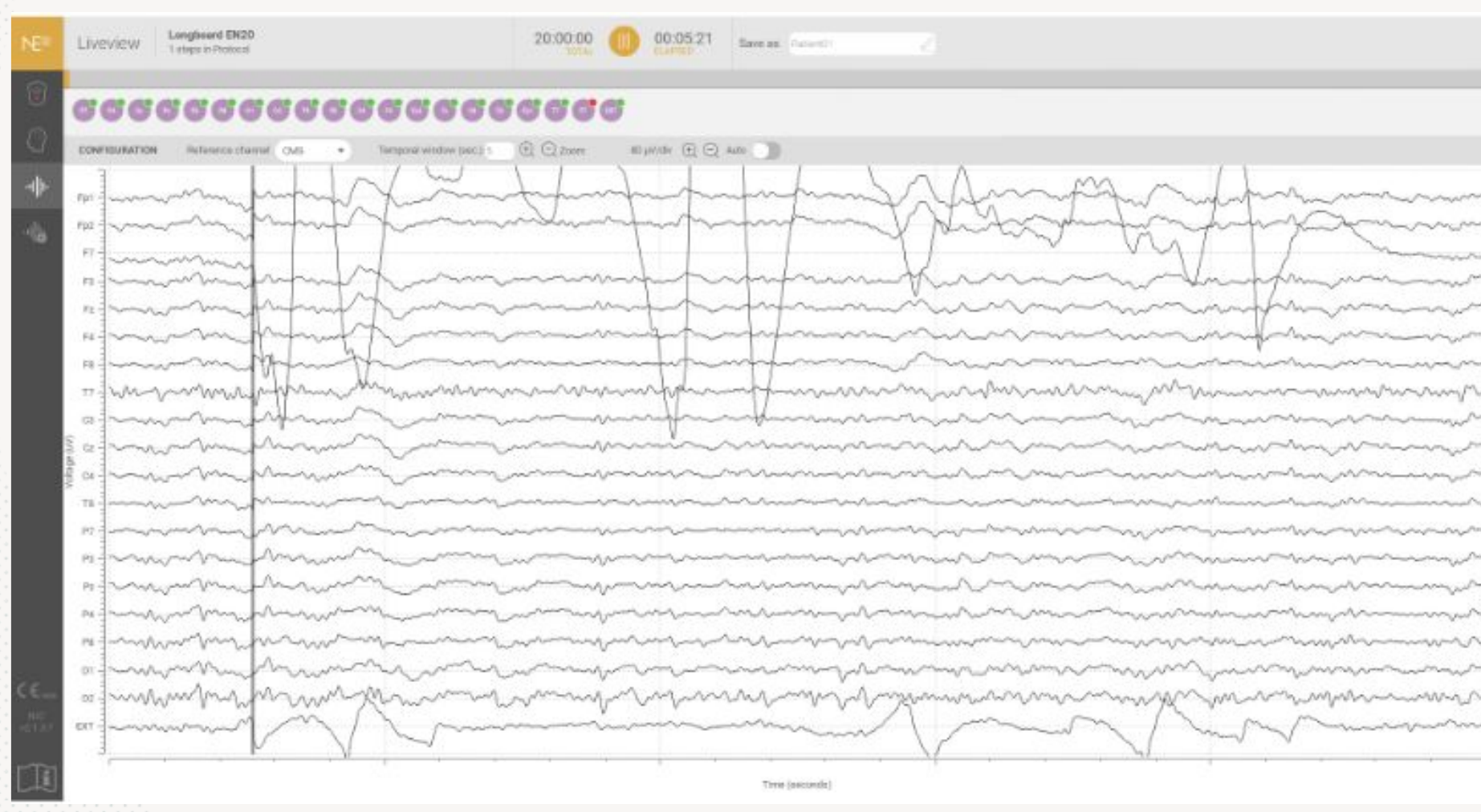
Task: Click the P4 channel label
Action: 88,615
